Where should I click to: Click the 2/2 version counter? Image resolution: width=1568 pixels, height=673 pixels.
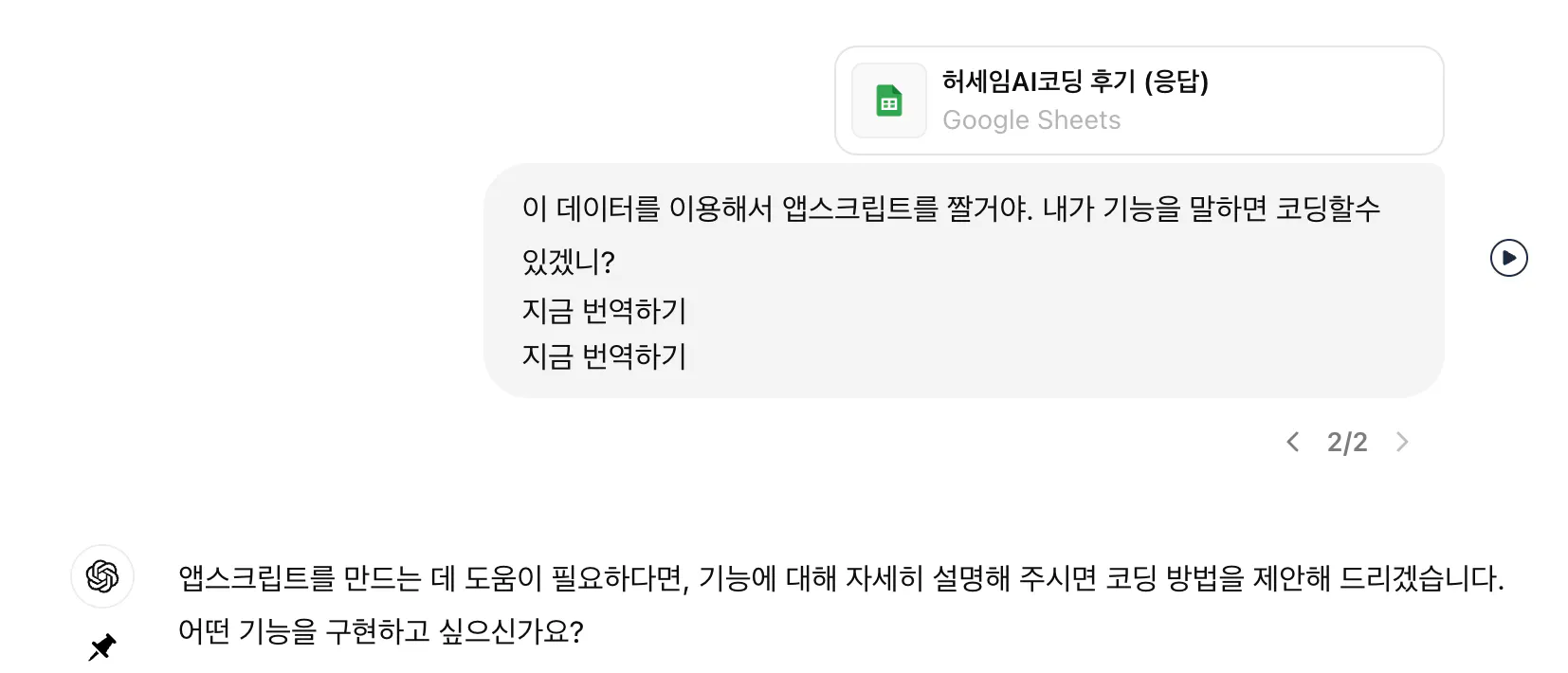[x=1346, y=442]
